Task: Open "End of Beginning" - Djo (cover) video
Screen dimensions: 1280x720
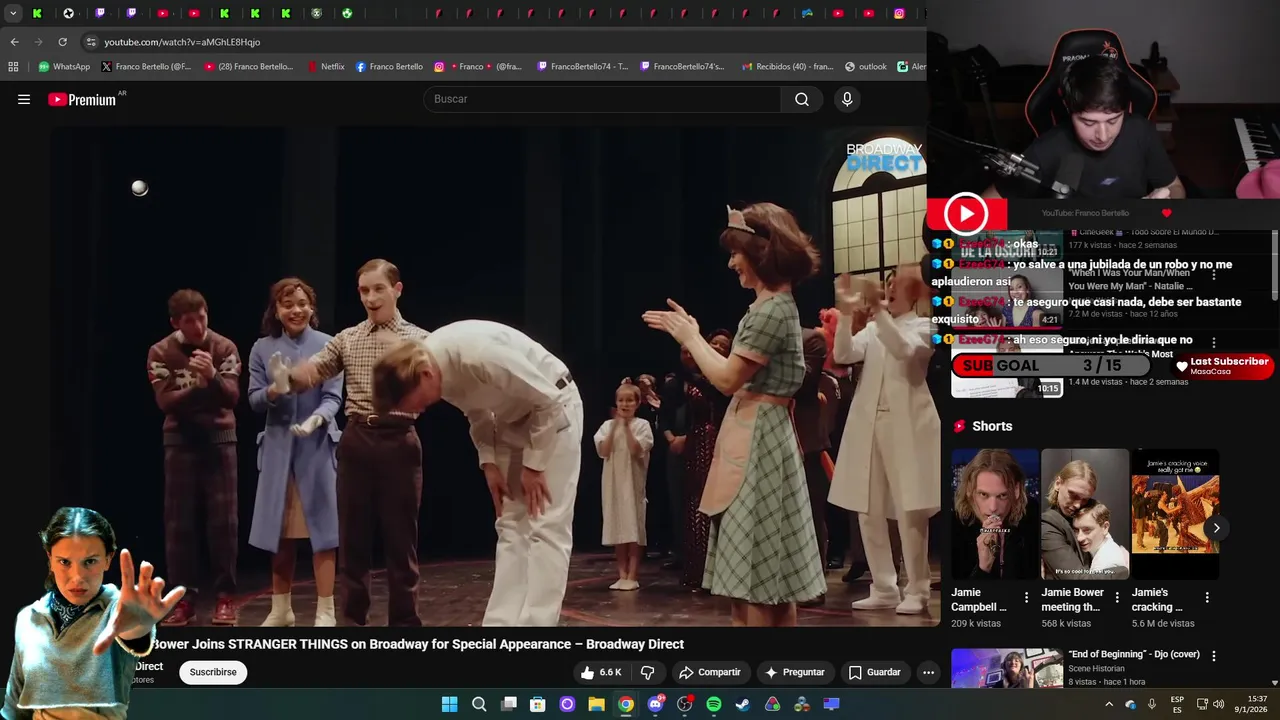Action: [x=1134, y=654]
